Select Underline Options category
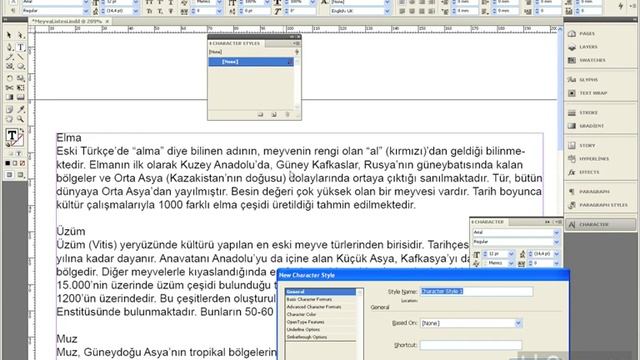Viewport: 640px width, 360px height. 321,329
